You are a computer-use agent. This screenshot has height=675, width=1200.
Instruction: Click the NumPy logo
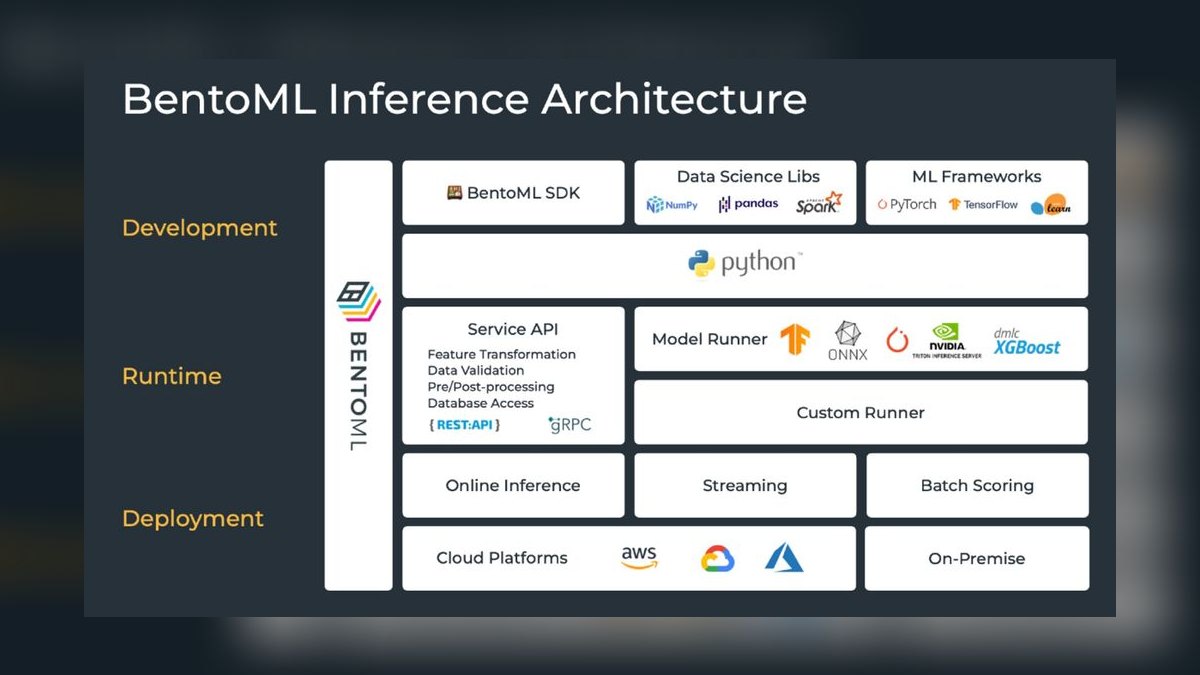click(x=670, y=205)
